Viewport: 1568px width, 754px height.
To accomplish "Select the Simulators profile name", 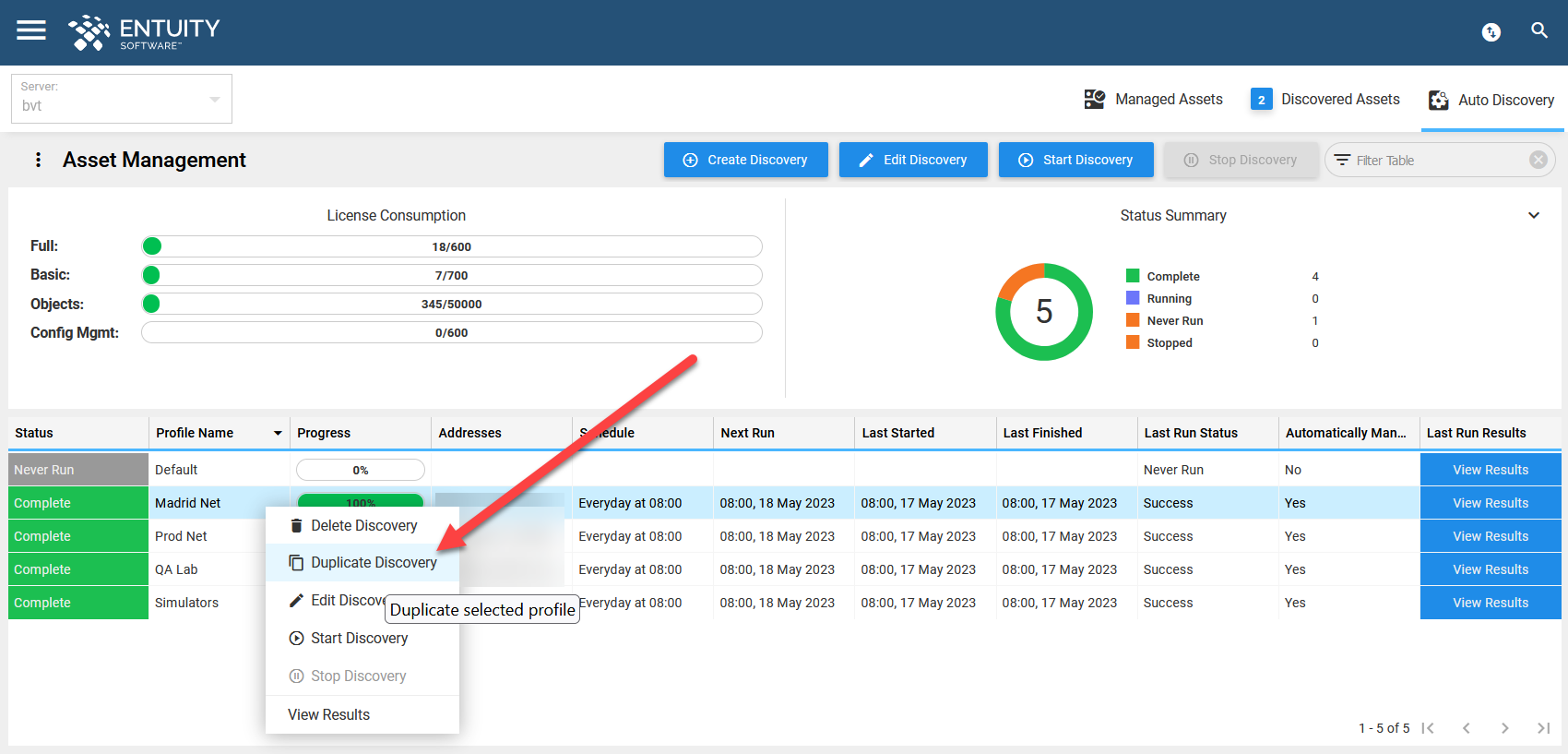I will click(186, 603).
